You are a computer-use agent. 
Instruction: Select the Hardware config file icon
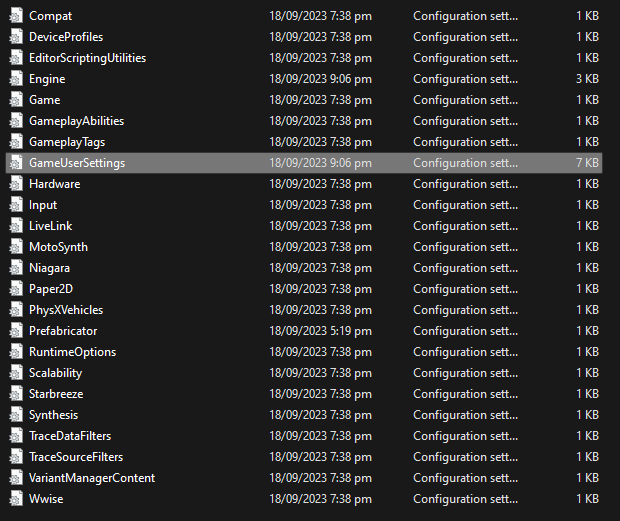(16, 184)
